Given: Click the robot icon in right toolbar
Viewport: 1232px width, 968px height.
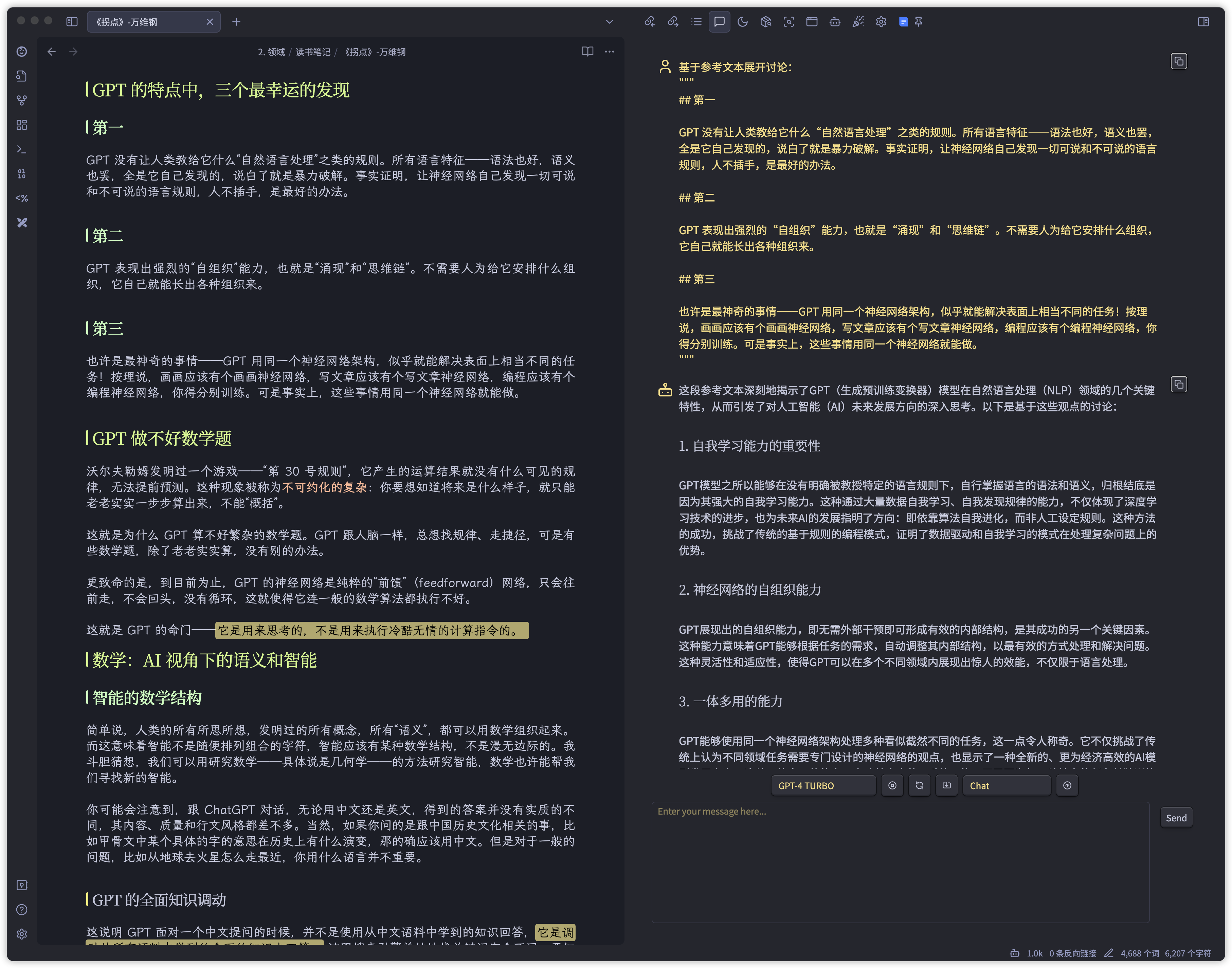Looking at the screenshot, I should [x=835, y=21].
